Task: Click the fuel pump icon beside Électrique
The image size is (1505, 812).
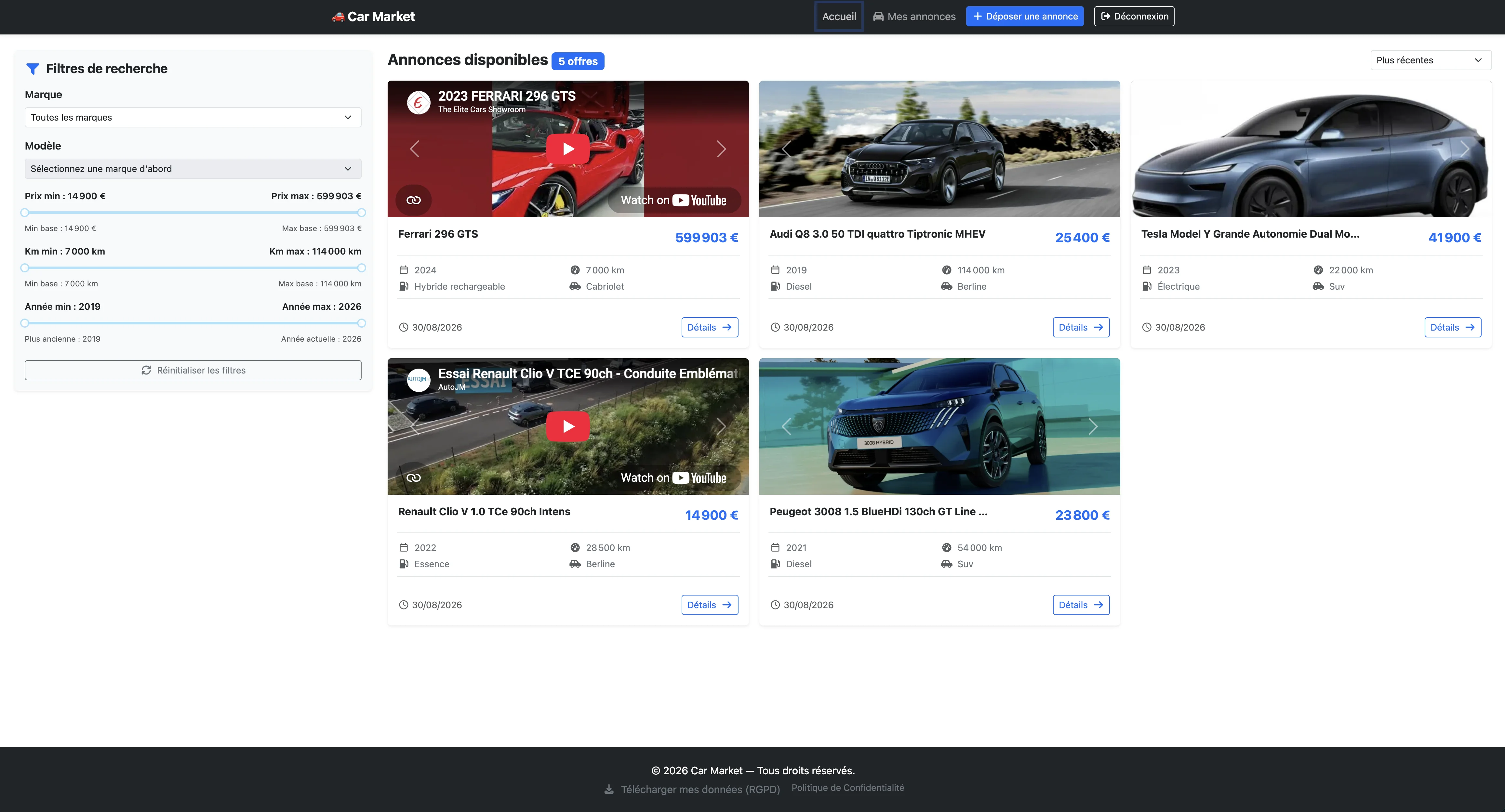Action: [x=1147, y=286]
